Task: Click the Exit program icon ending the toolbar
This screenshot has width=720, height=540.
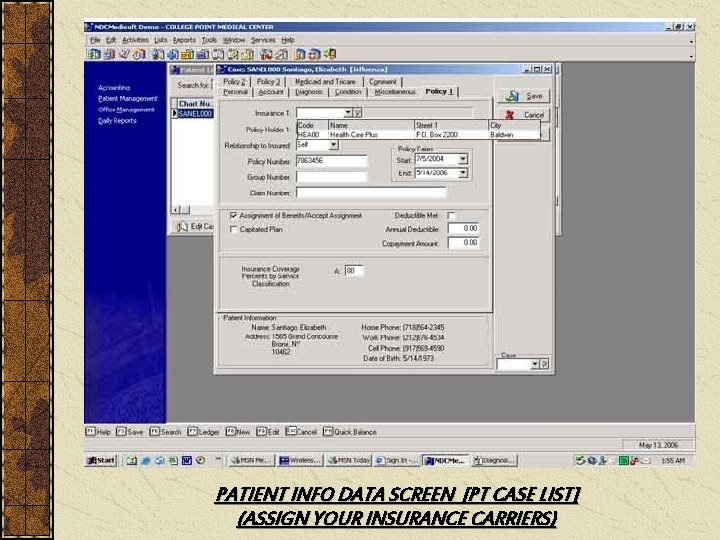Action: (x=330, y=54)
